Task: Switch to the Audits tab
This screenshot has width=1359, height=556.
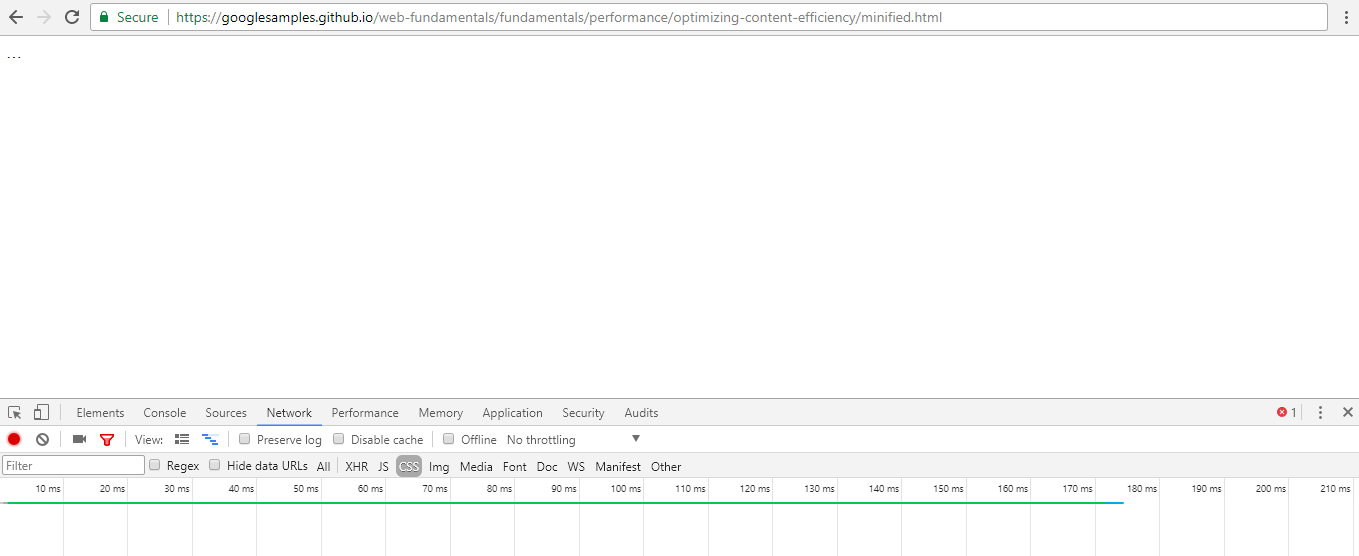Action: pyautogui.click(x=641, y=412)
